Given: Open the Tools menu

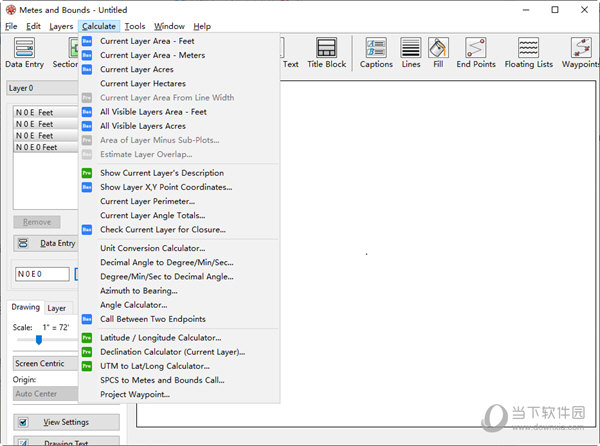Looking at the screenshot, I should (135, 26).
